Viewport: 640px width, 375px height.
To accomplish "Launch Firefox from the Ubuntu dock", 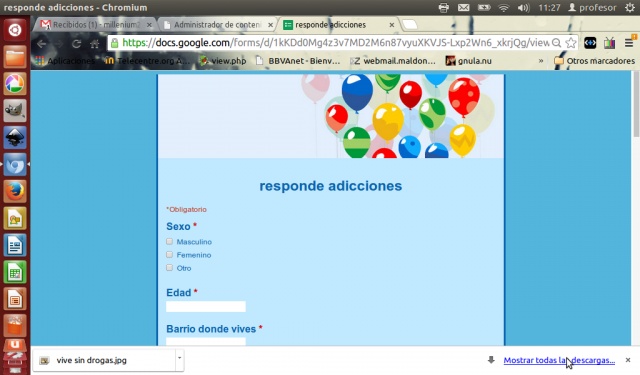I will 15,191.
